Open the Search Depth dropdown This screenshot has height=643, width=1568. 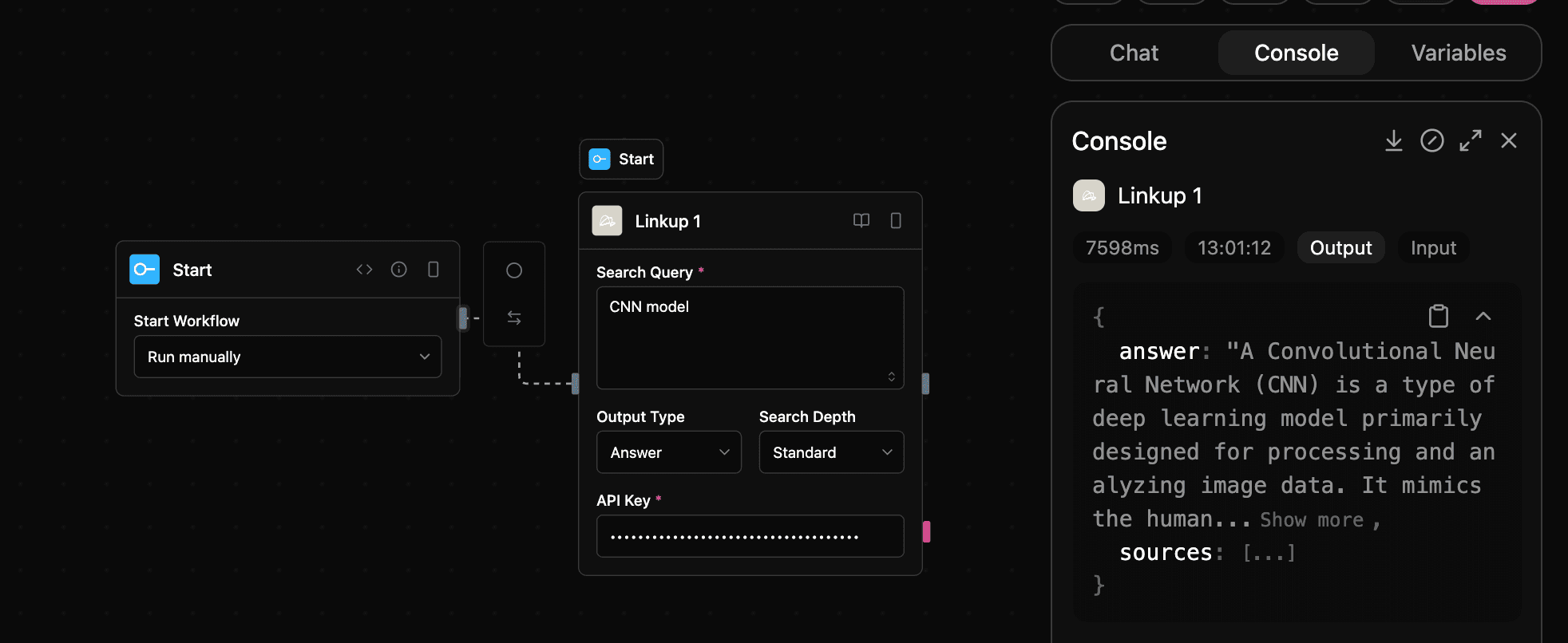tap(831, 452)
